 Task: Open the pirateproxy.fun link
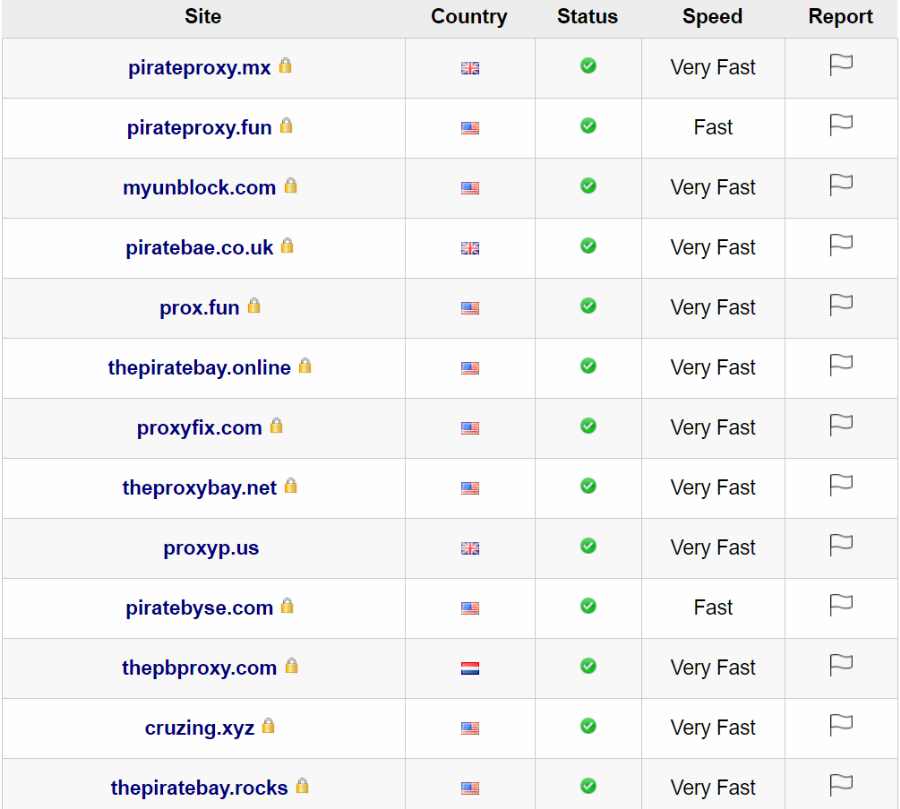tap(198, 128)
